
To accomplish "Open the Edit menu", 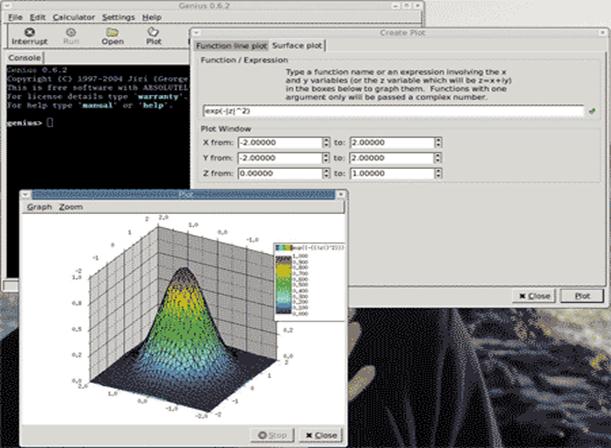I will [38, 17].
